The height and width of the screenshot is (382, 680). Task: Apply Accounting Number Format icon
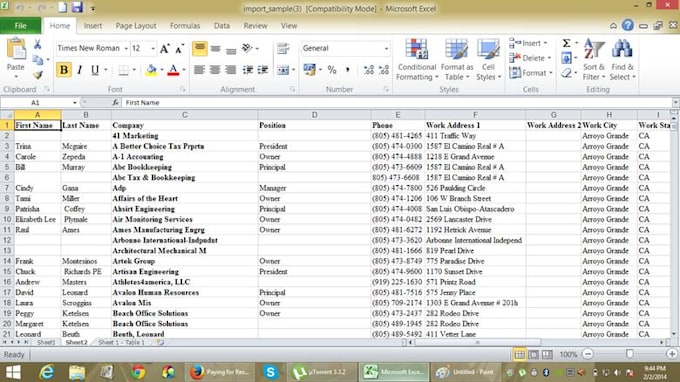point(309,69)
